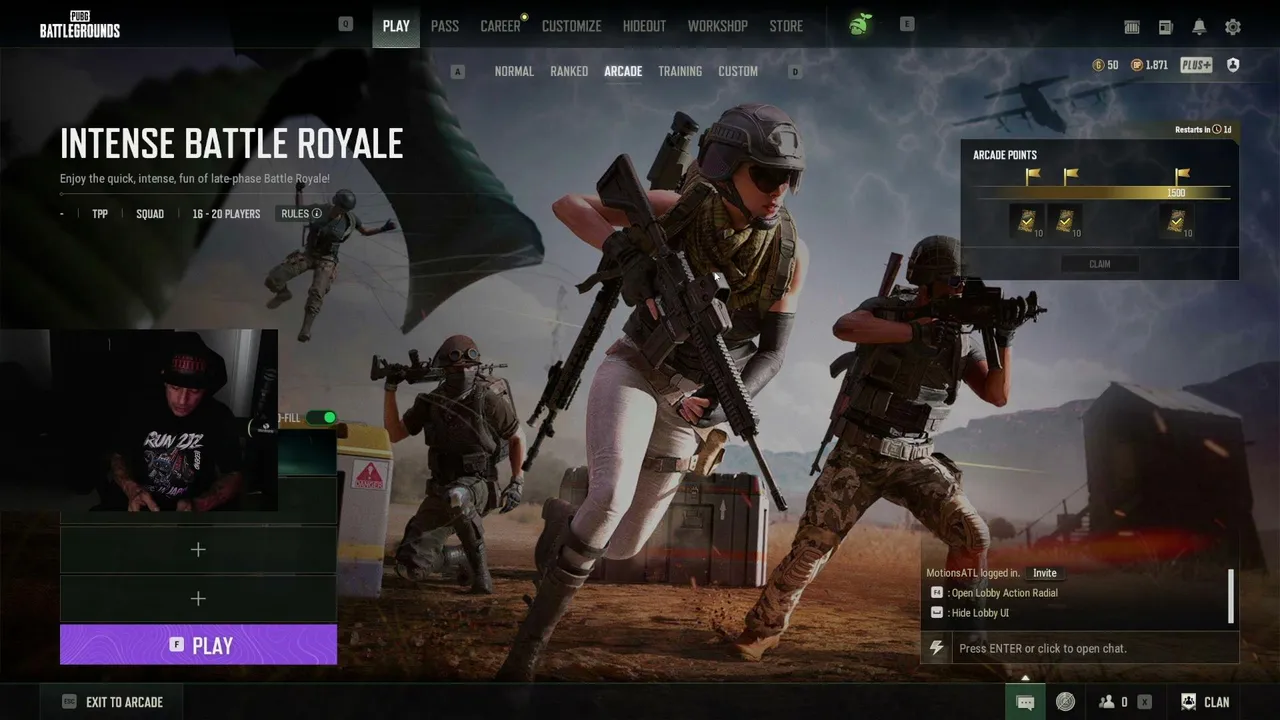This screenshot has height=720, width=1280.
Task: Click the "ARCADE POINTS" heading
Action: coord(1005,155)
